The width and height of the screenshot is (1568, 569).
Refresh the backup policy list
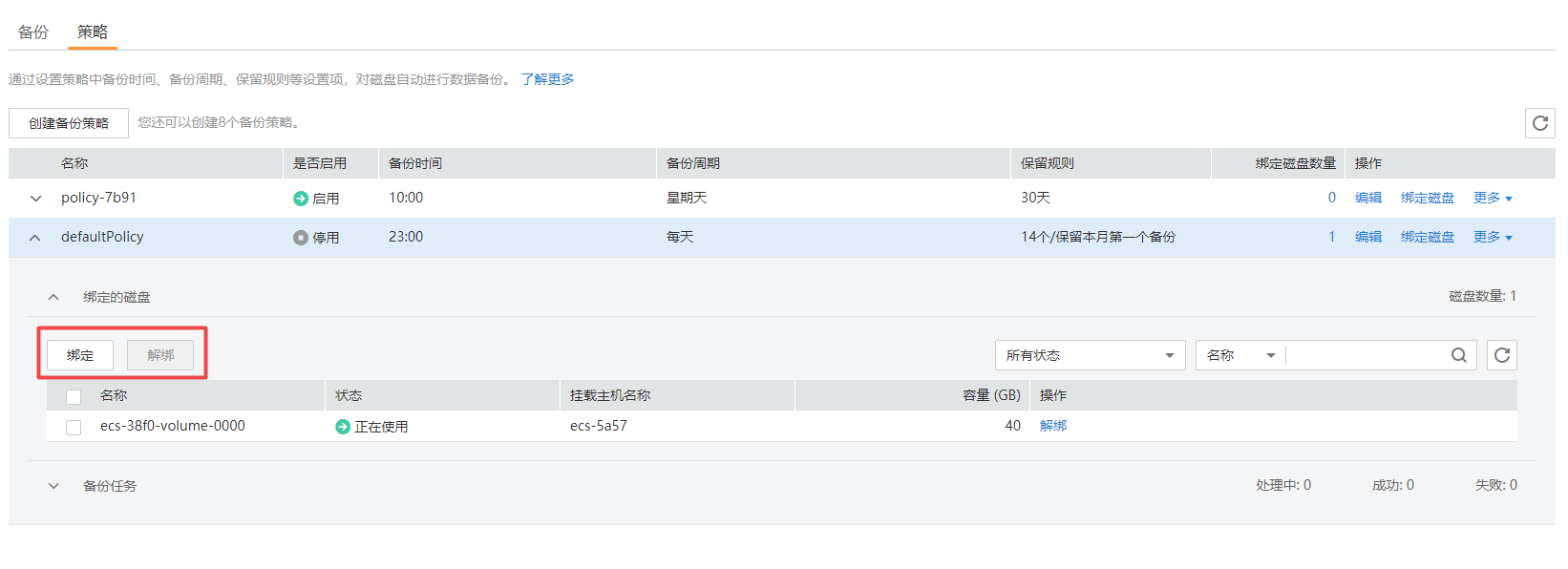pyautogui.click(x=1539, y=123)
